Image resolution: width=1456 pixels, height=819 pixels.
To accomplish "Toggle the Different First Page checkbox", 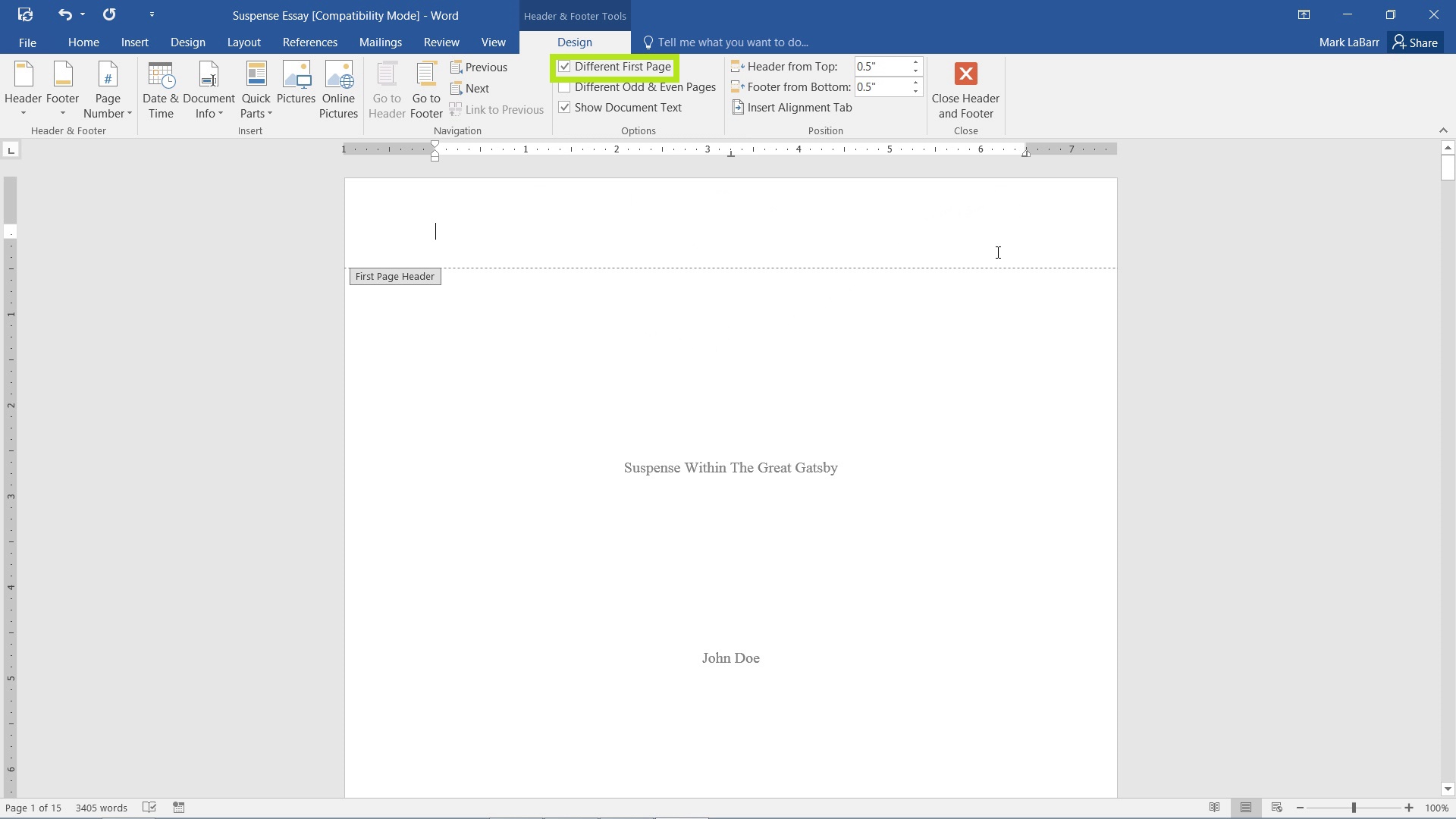I will [564, 66].
